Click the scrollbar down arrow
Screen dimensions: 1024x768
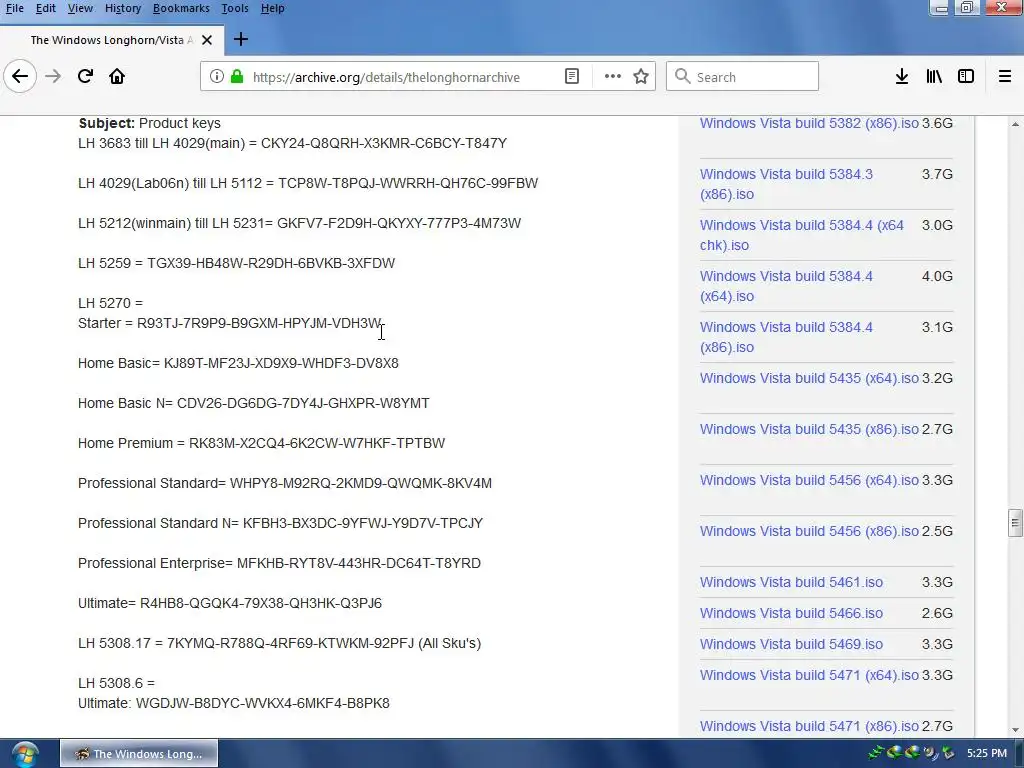pyautogui.click(x=1015, y=729)
